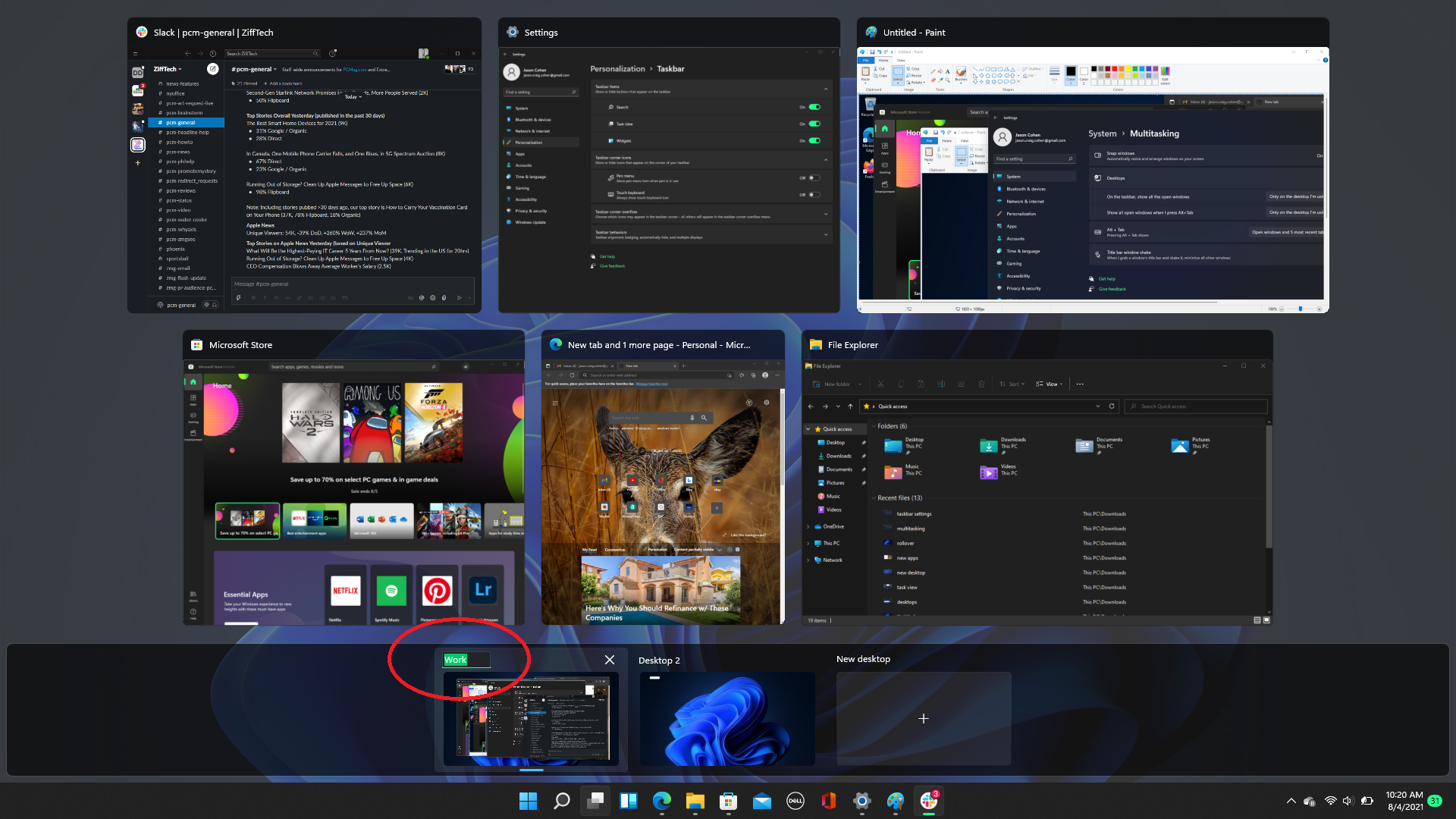
Task: Select the New desktop plus button
Action: [924, 718]
